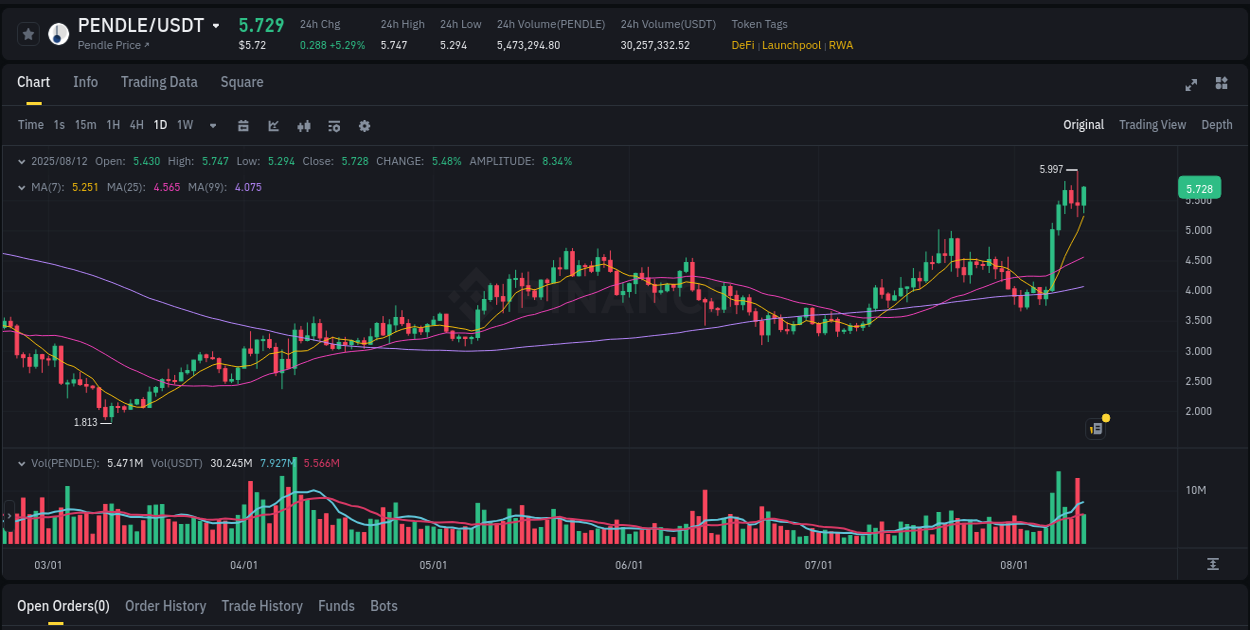Open the date range calendar icon
This screenshot has width=1250, height=630.
243,126
